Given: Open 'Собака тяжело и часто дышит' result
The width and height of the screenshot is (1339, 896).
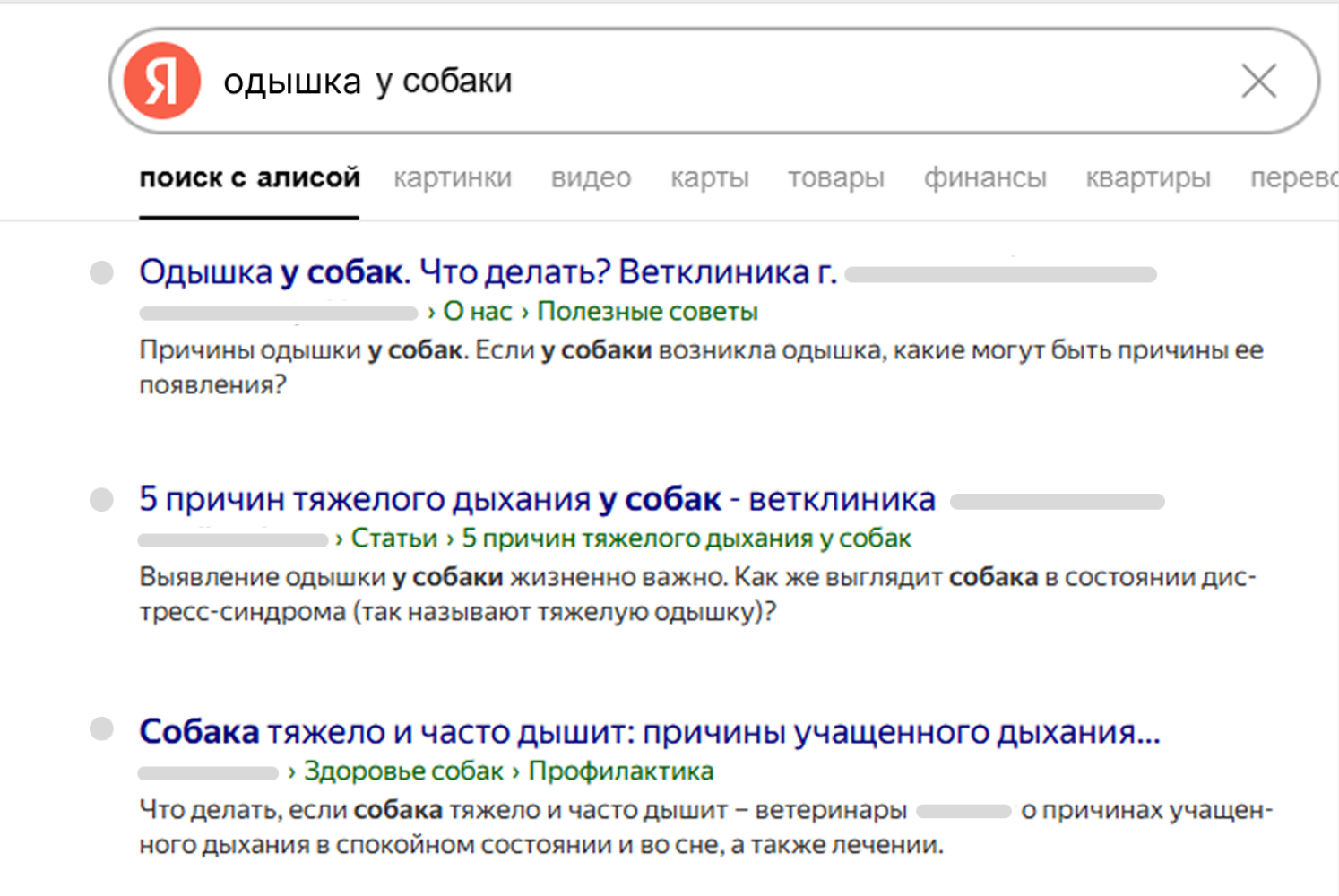Looking at the screenshot, I should 647,731.
